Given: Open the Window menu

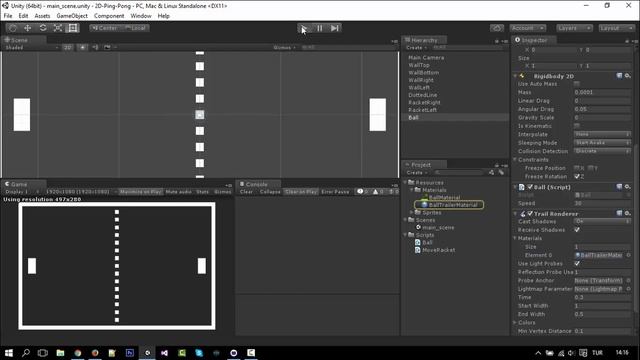Looking at the screenshot, I should click(x=141, y=16).
